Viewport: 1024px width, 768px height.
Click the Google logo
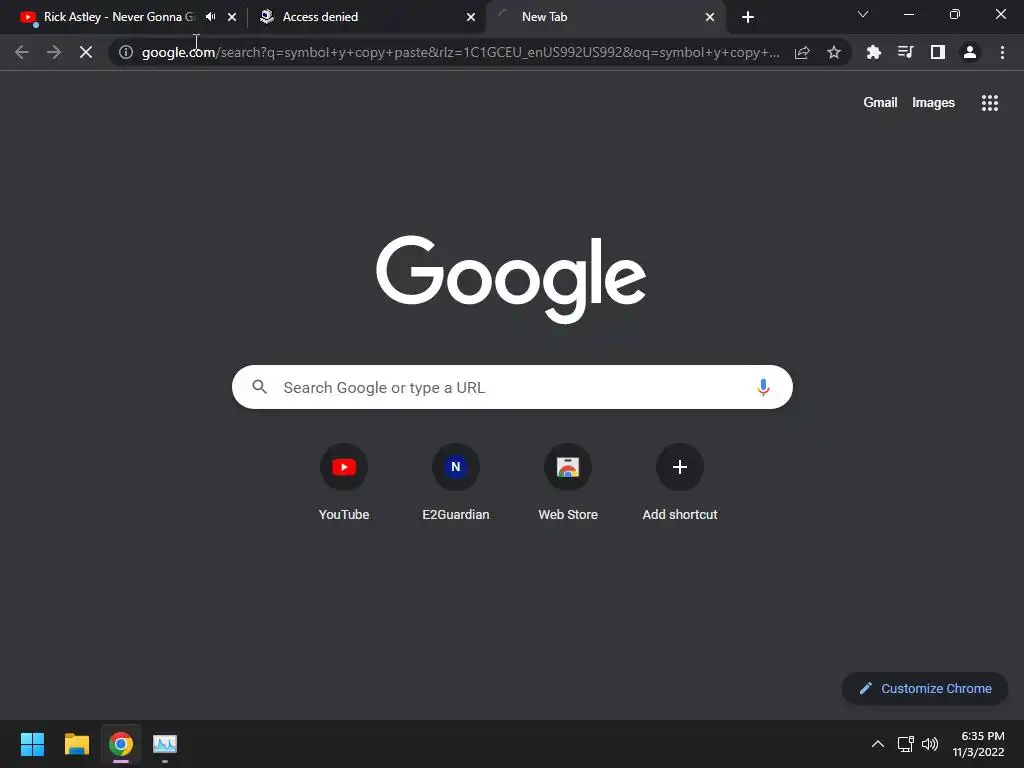click(x=511, y=279)
